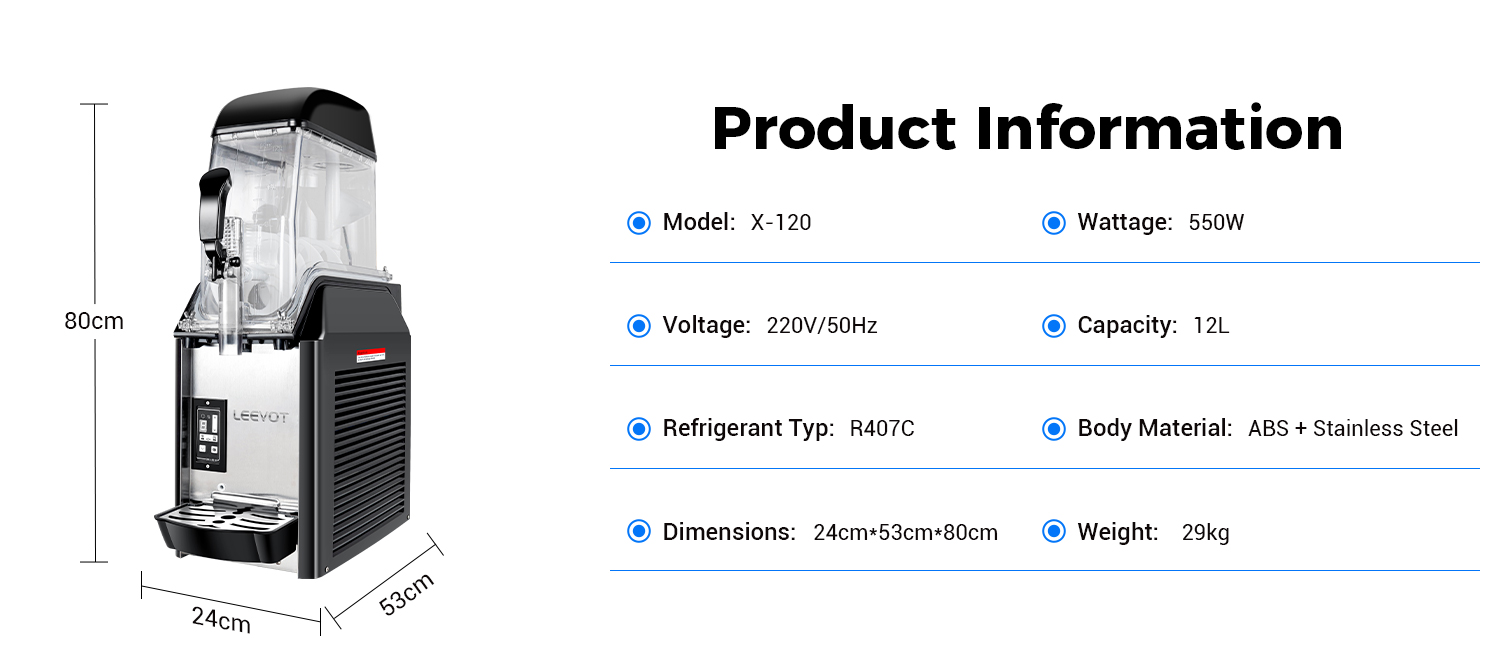This screenshot has height=650, width=1500.
Task: Click the red warning label on the side panel
Action: (x=372, y=354)
